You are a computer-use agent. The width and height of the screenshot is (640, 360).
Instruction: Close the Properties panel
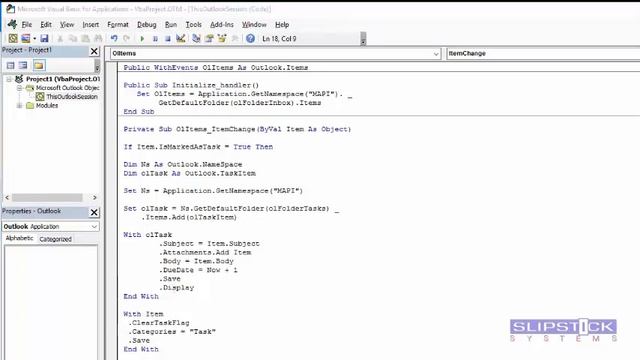(94, 212)
